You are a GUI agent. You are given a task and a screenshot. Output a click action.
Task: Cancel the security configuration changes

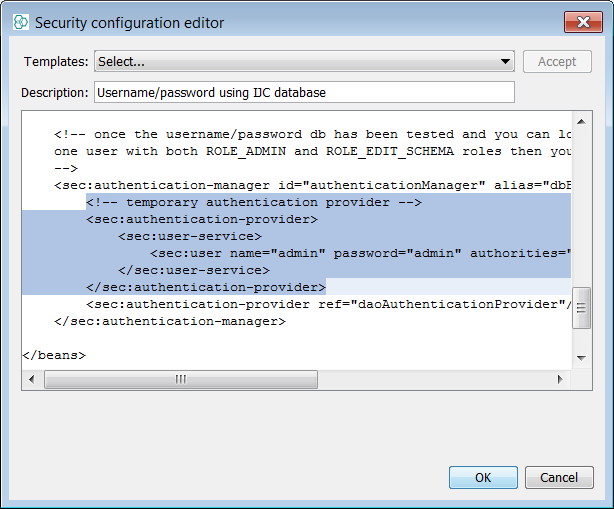pyautogui.click(x=552, y=478)
